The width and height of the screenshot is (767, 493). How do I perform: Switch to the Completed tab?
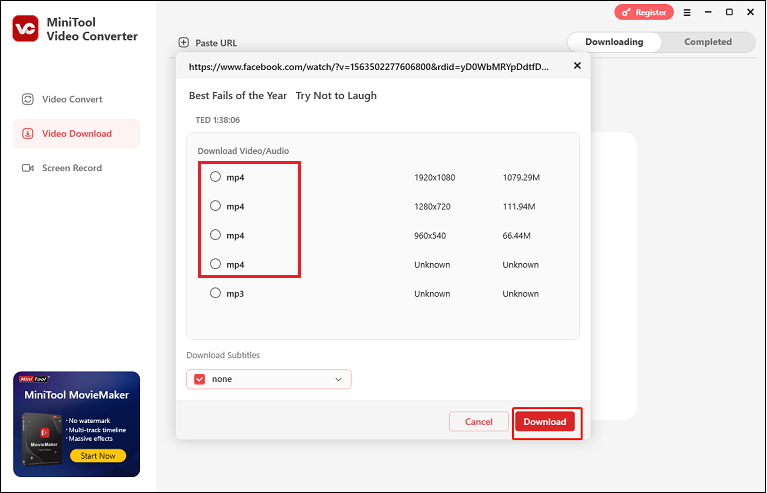pyautogui.click(x=708, y=42)
